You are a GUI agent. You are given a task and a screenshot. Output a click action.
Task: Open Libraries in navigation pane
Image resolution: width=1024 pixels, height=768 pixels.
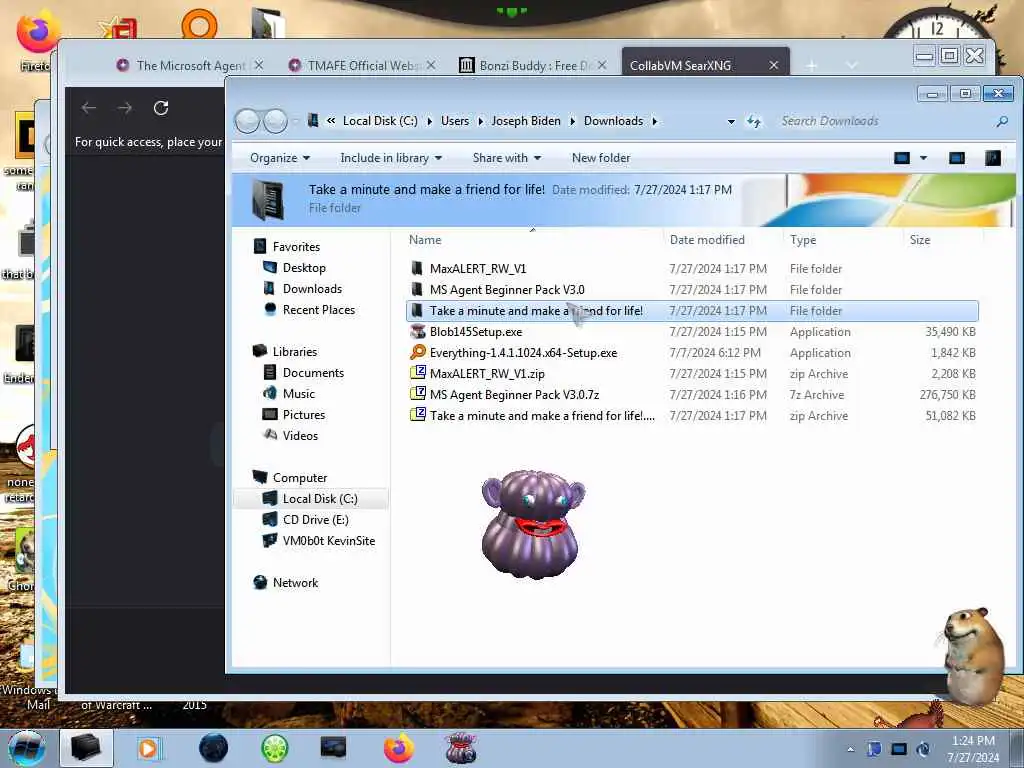click(x=295, y=351)
